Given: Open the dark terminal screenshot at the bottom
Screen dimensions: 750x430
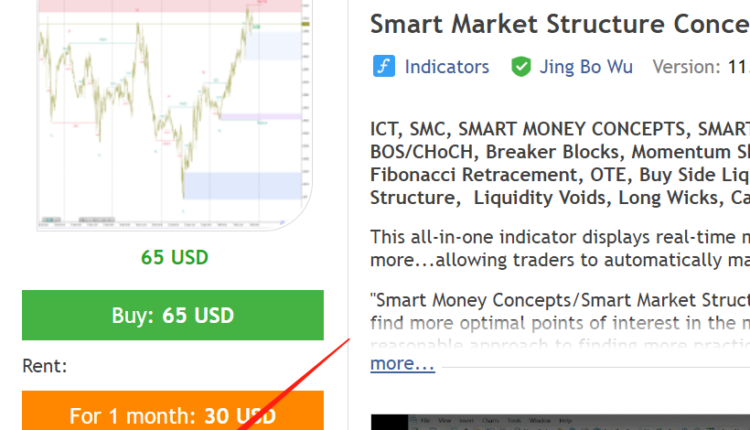Looking at the screenshot, I should coord(560,422).
